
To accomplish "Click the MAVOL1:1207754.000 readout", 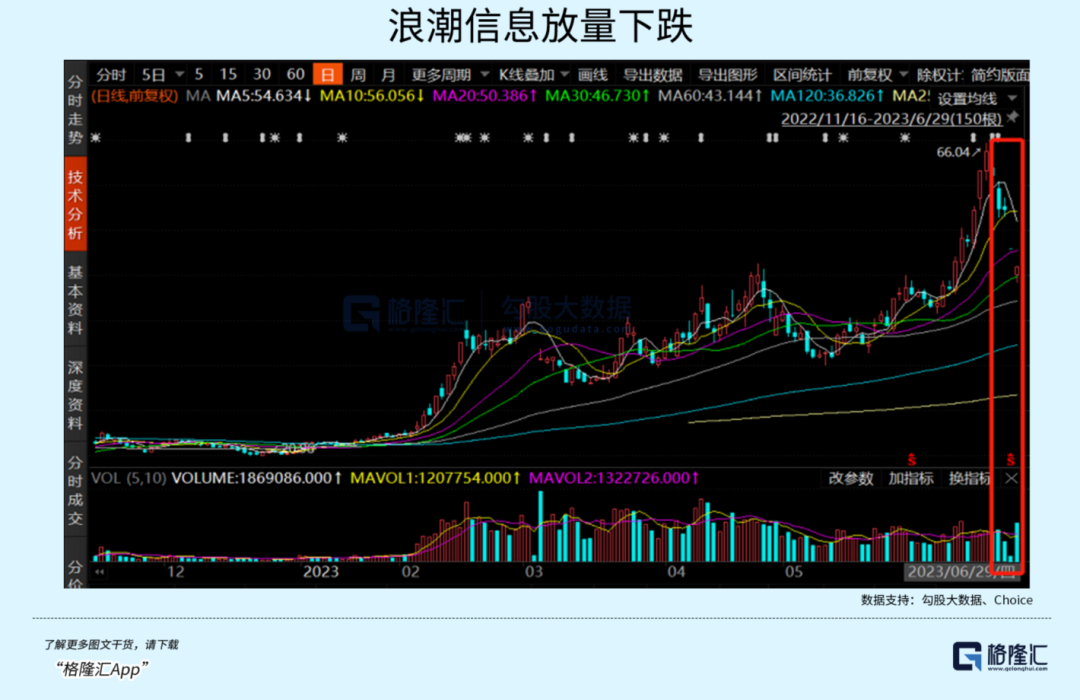I will pyautogui.click(x=435, y=478).
